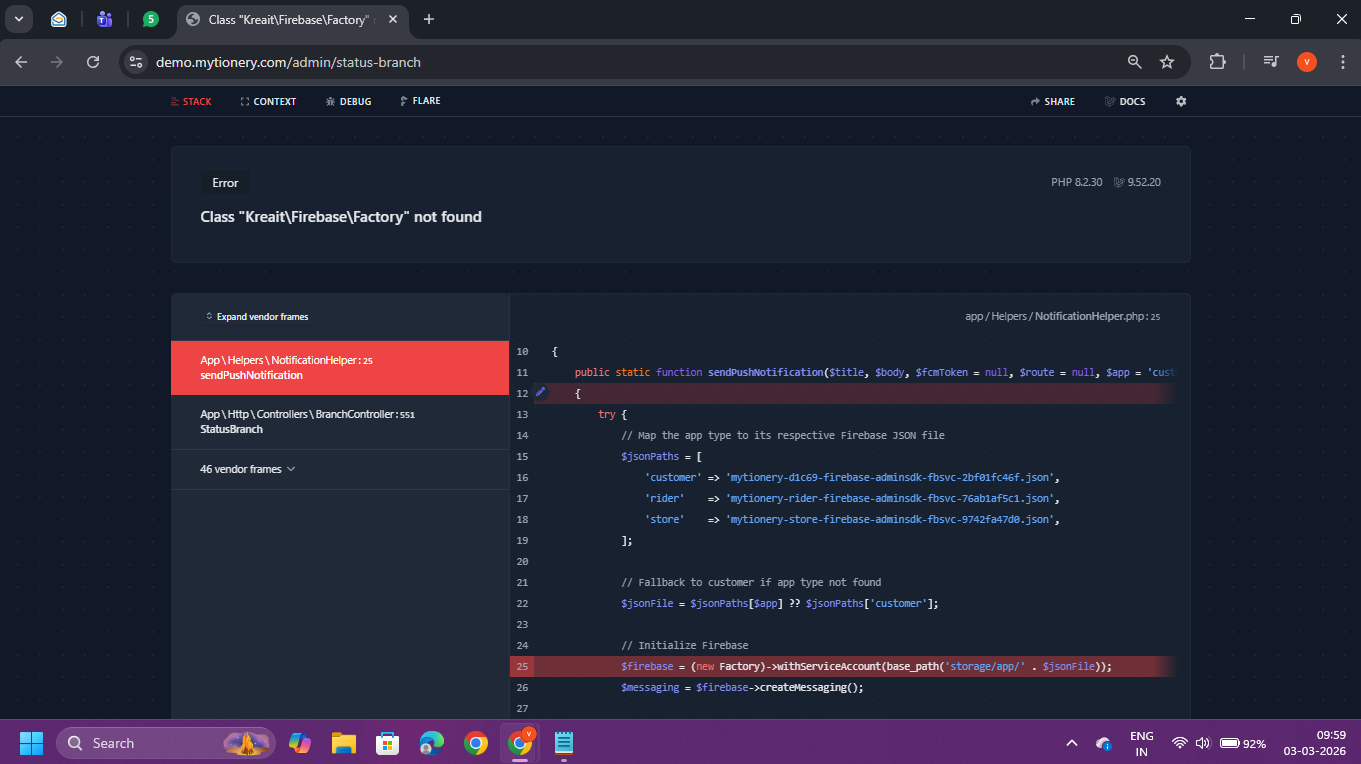Viewport: 1361px width, 764px height.
Task: Click the pencil edit icon on line 12
Action: pos(541,392)
